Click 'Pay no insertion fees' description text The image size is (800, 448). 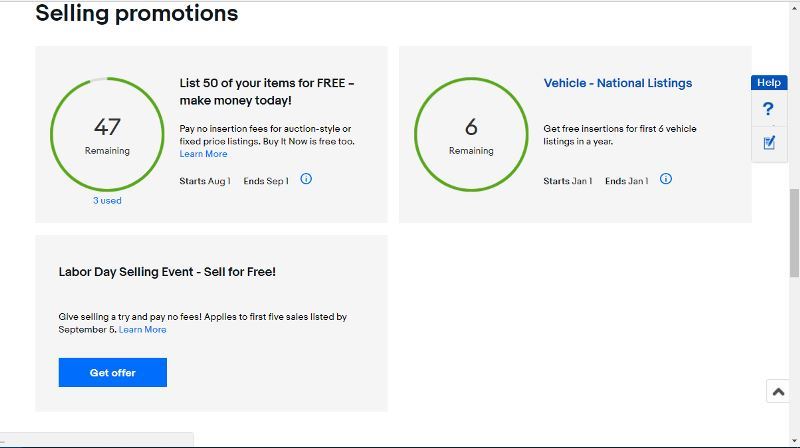[x=267, y=135]
